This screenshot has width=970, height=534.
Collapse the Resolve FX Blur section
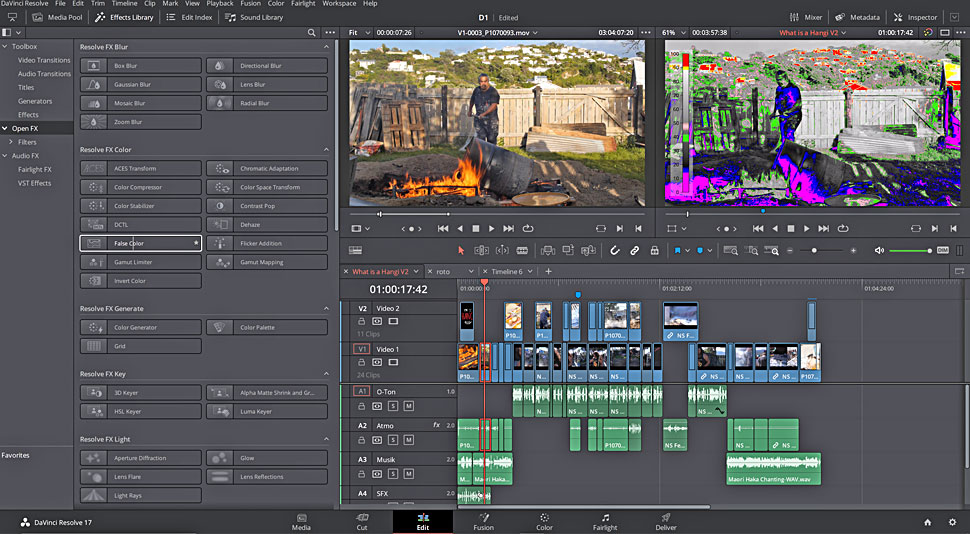pyautogui.click(x=326, y=47)
